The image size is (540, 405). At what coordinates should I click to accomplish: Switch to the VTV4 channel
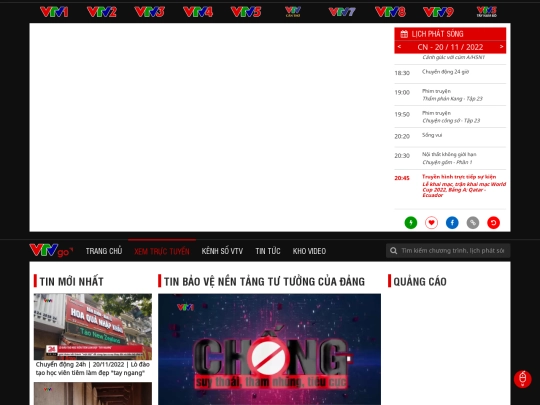[x=198, y=12]
